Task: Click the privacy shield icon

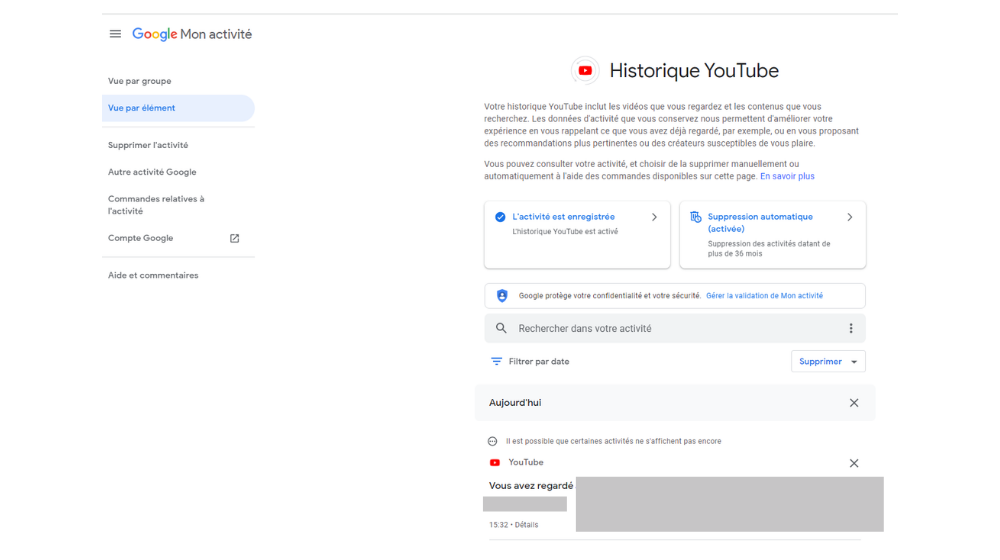Action: [x=502, y=296]
